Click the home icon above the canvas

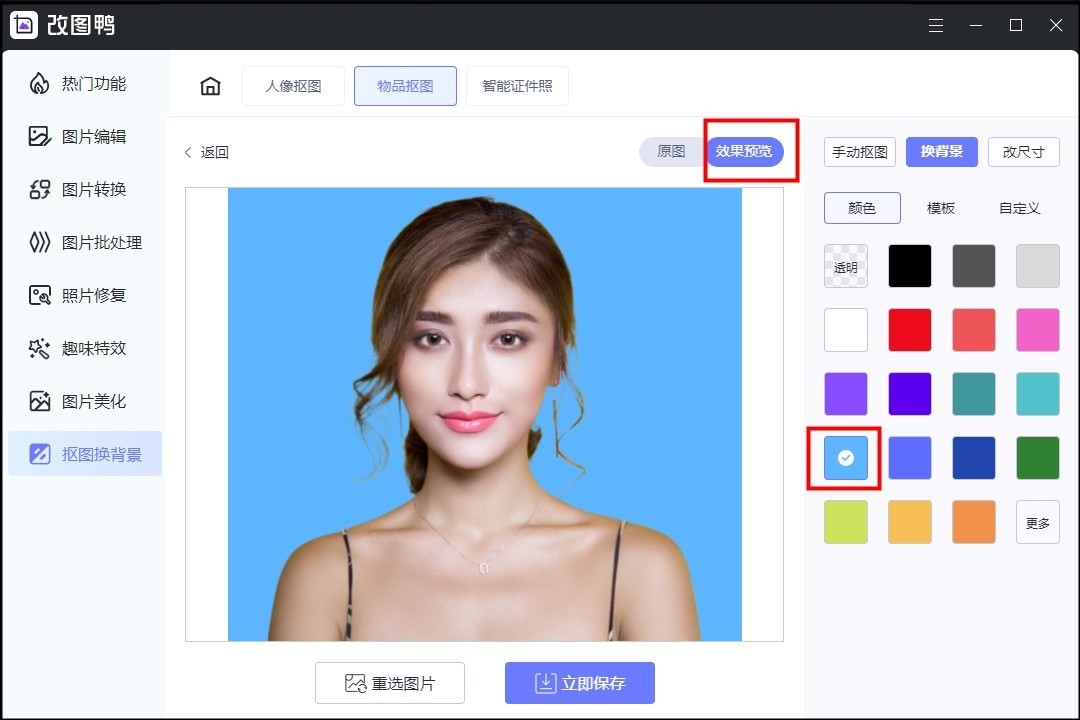(210, 86)
